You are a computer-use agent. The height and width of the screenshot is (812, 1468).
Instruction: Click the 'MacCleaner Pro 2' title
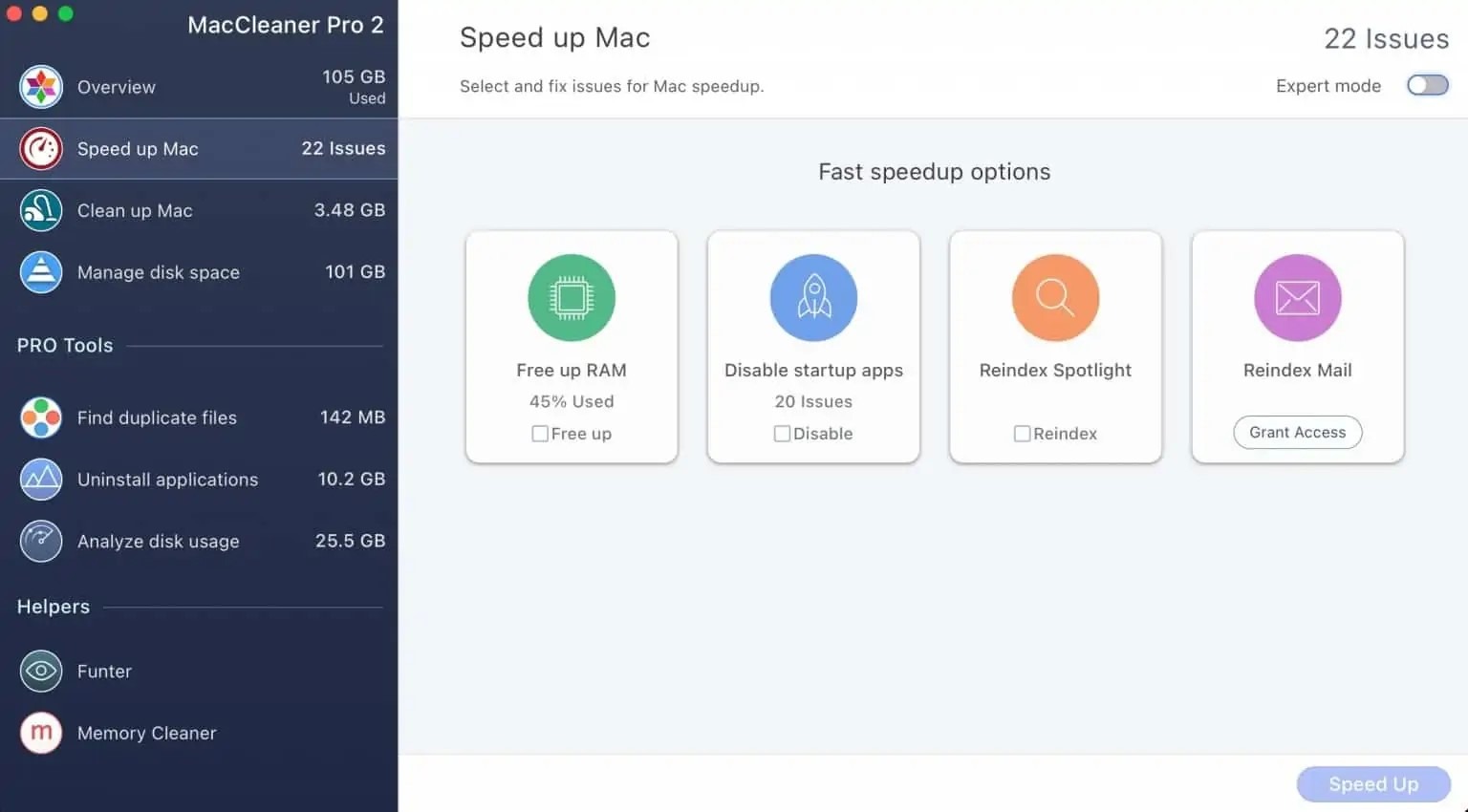tap(286, 25)
